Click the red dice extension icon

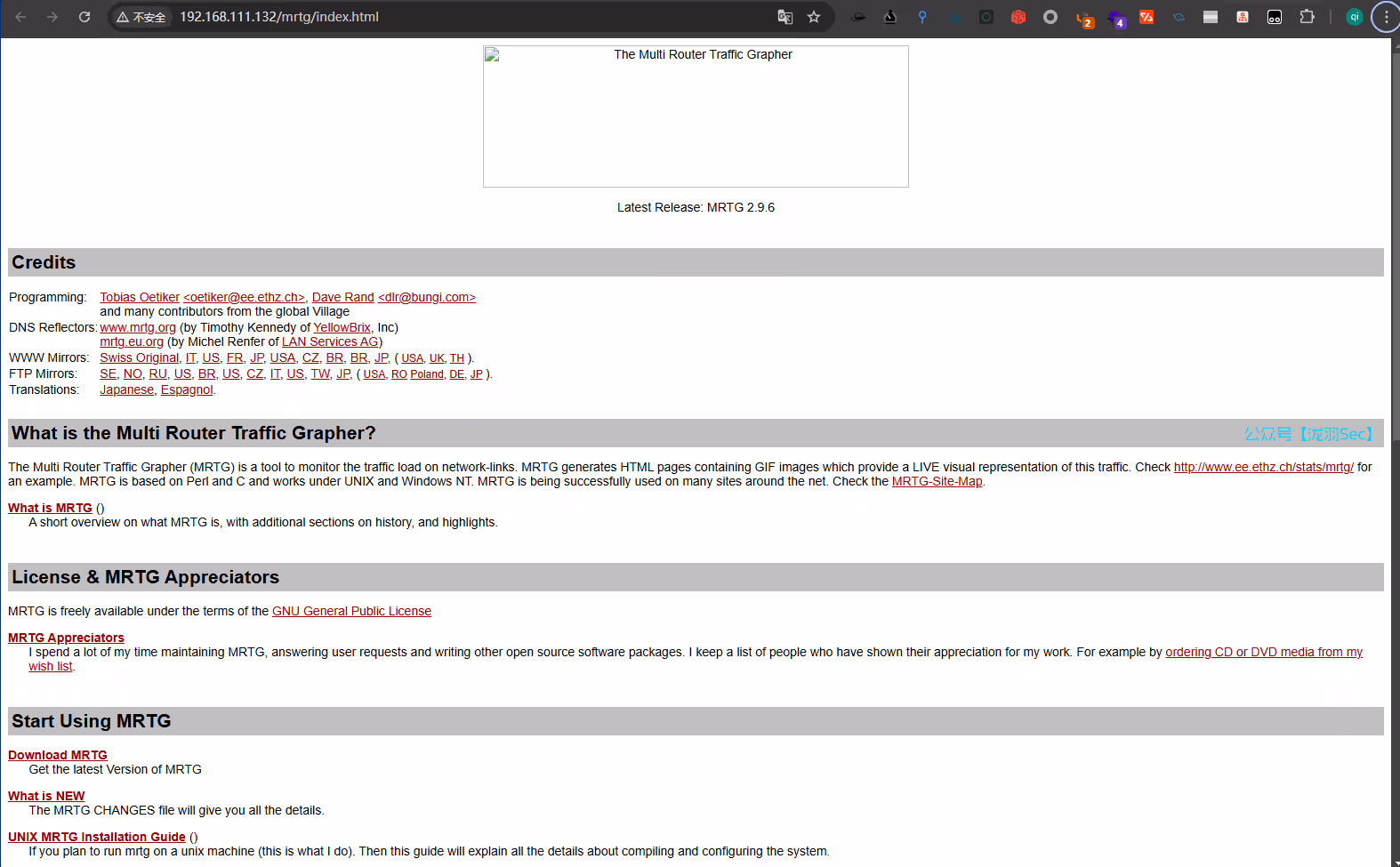point(1018,17)
